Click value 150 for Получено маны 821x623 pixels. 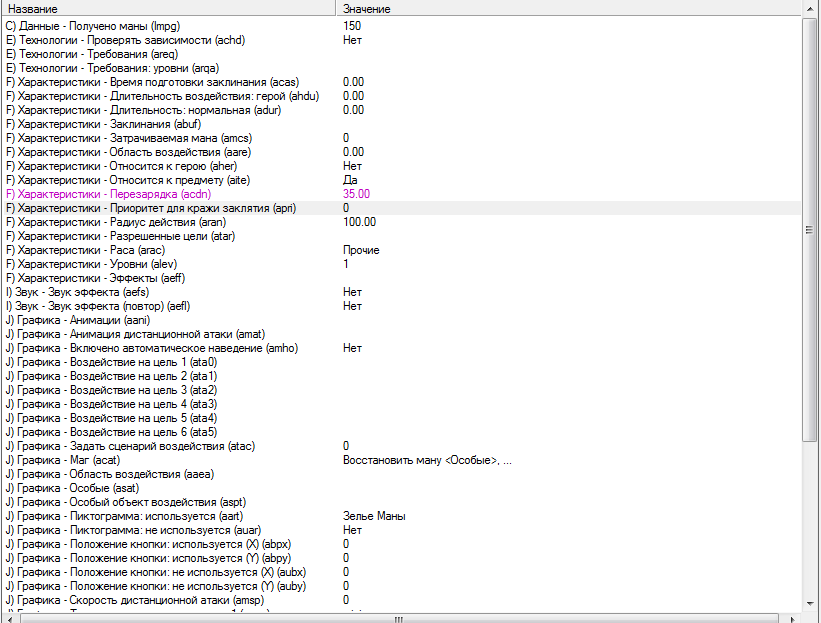tap(352, 26)
